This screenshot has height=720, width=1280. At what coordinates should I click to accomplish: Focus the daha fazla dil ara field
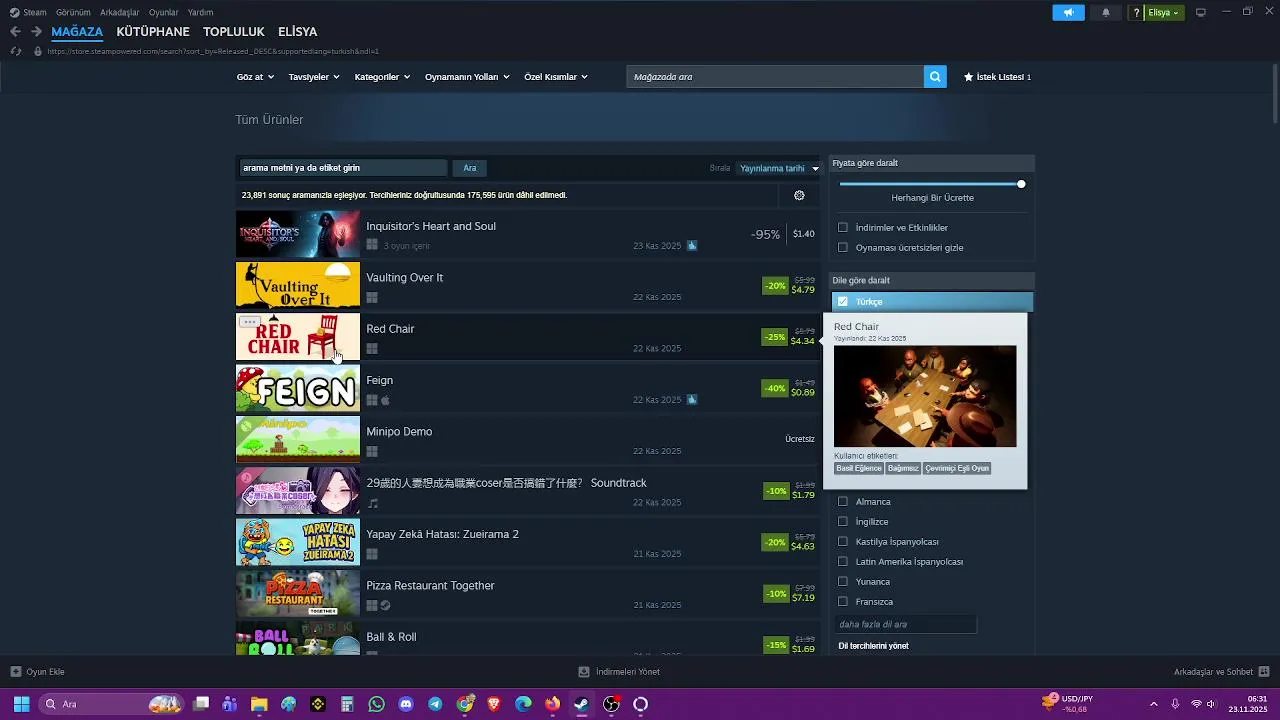click(906, 624)
